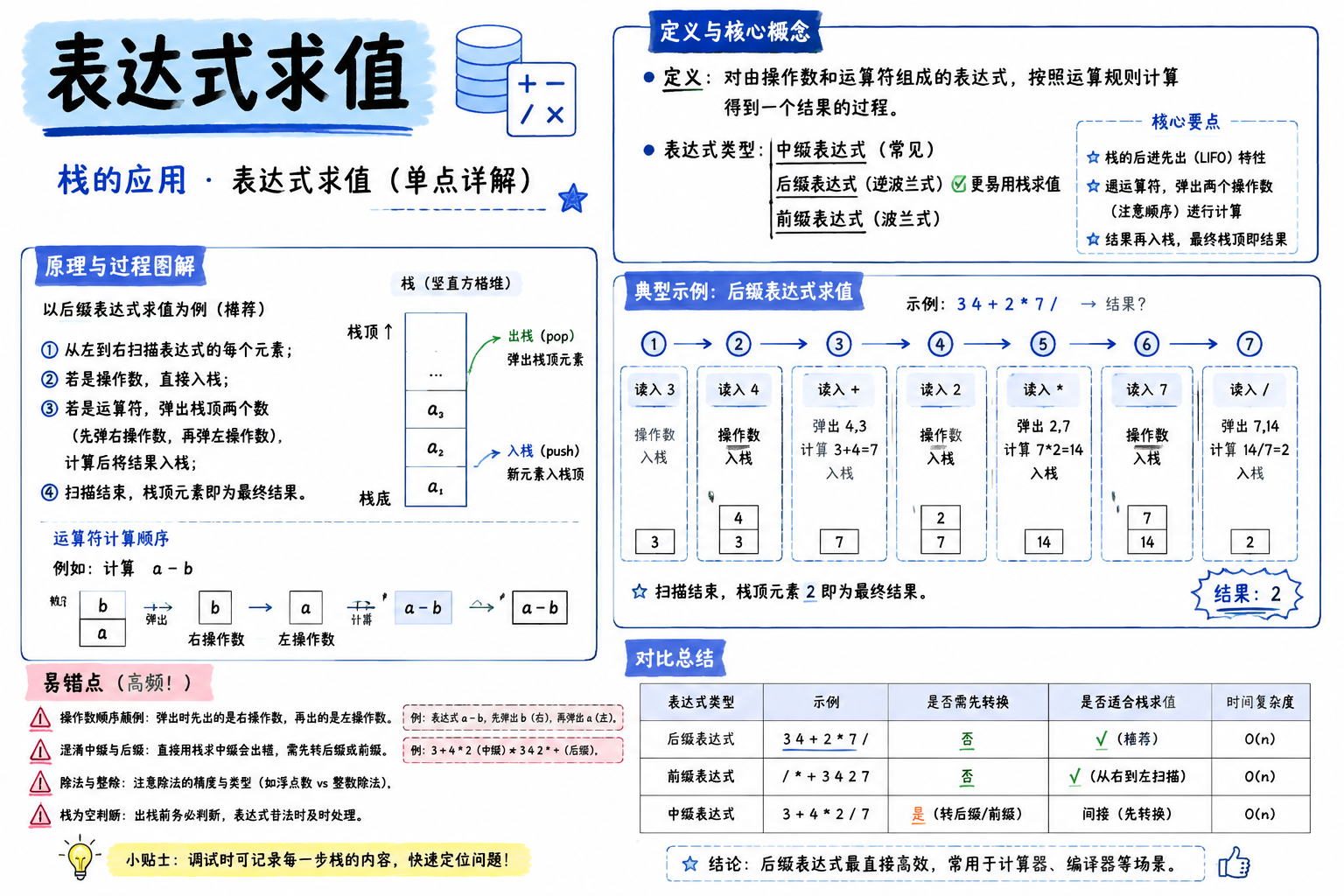Click the pink example box starting 例：3+4*2
The width and height of the screenshot is (1344, 896).
[x=513, y=750]
